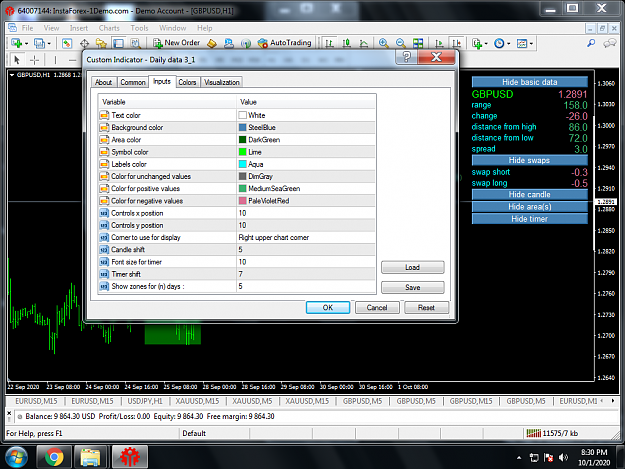Open the New Chart tool
Screen dimensions: 625x469
tap(17, 43)
